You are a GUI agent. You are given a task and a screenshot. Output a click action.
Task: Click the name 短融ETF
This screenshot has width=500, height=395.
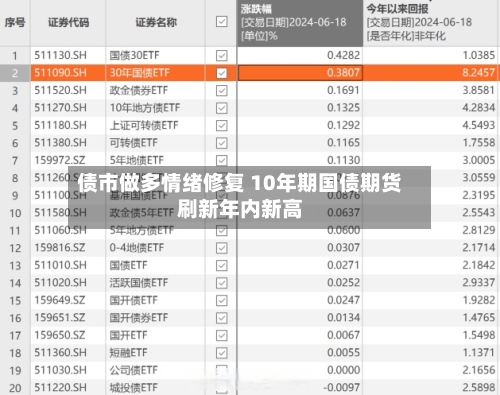point(128,353)
